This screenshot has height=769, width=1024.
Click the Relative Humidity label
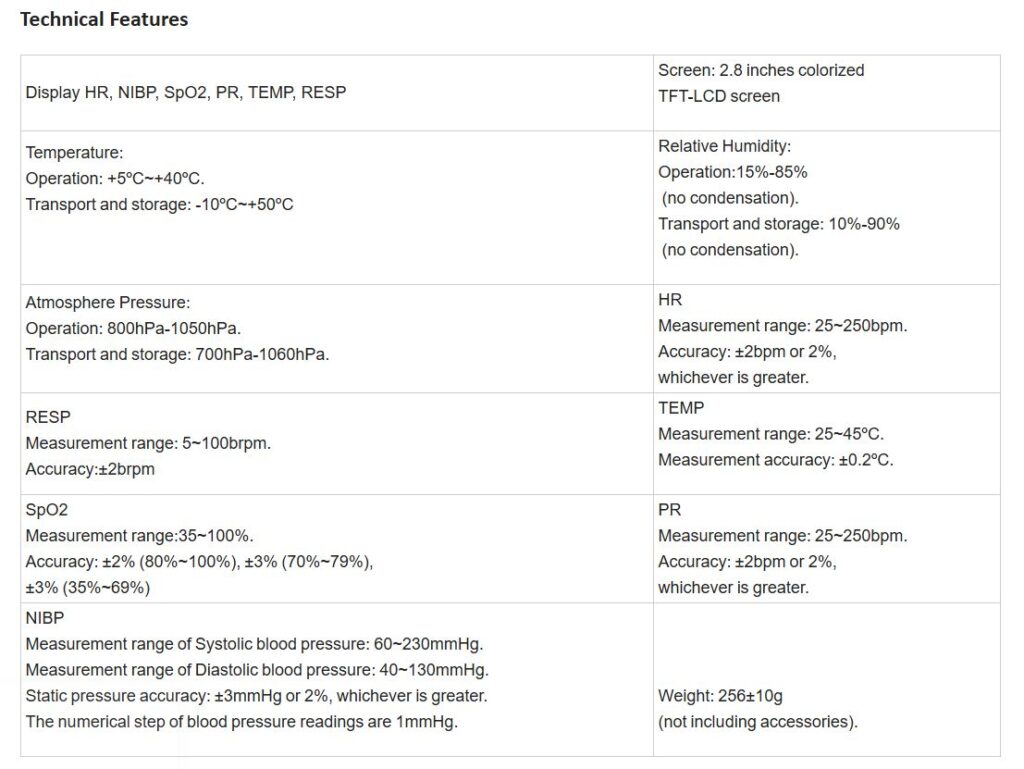(724, 146)
